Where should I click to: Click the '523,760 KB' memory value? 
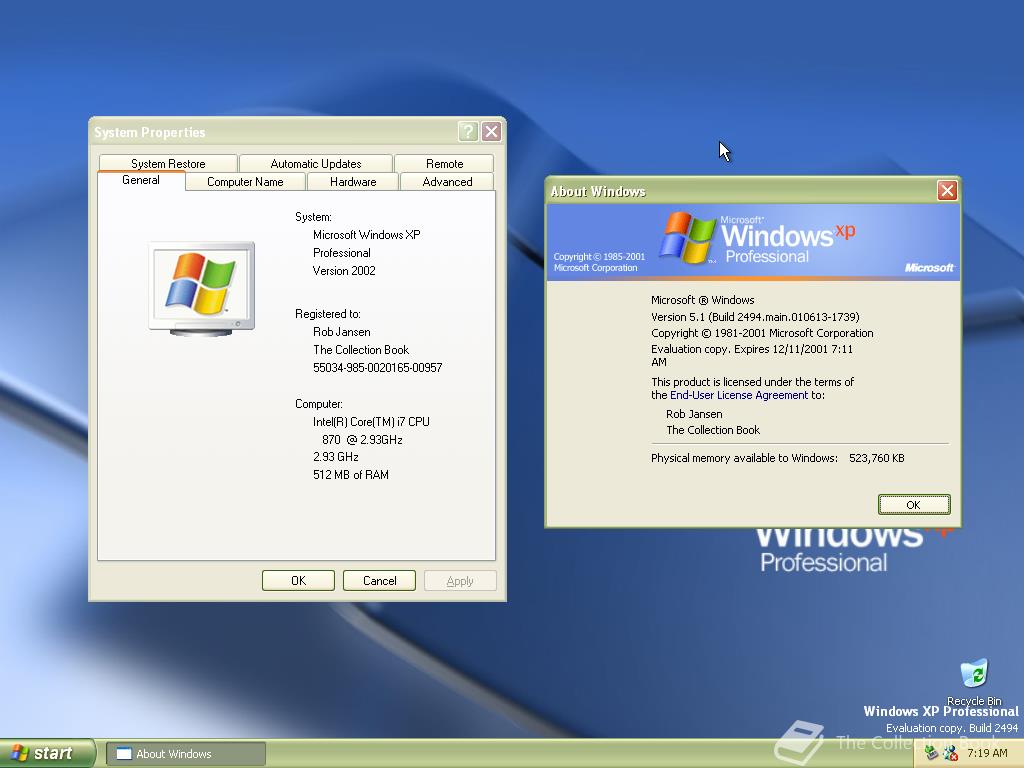click(876, 458)
